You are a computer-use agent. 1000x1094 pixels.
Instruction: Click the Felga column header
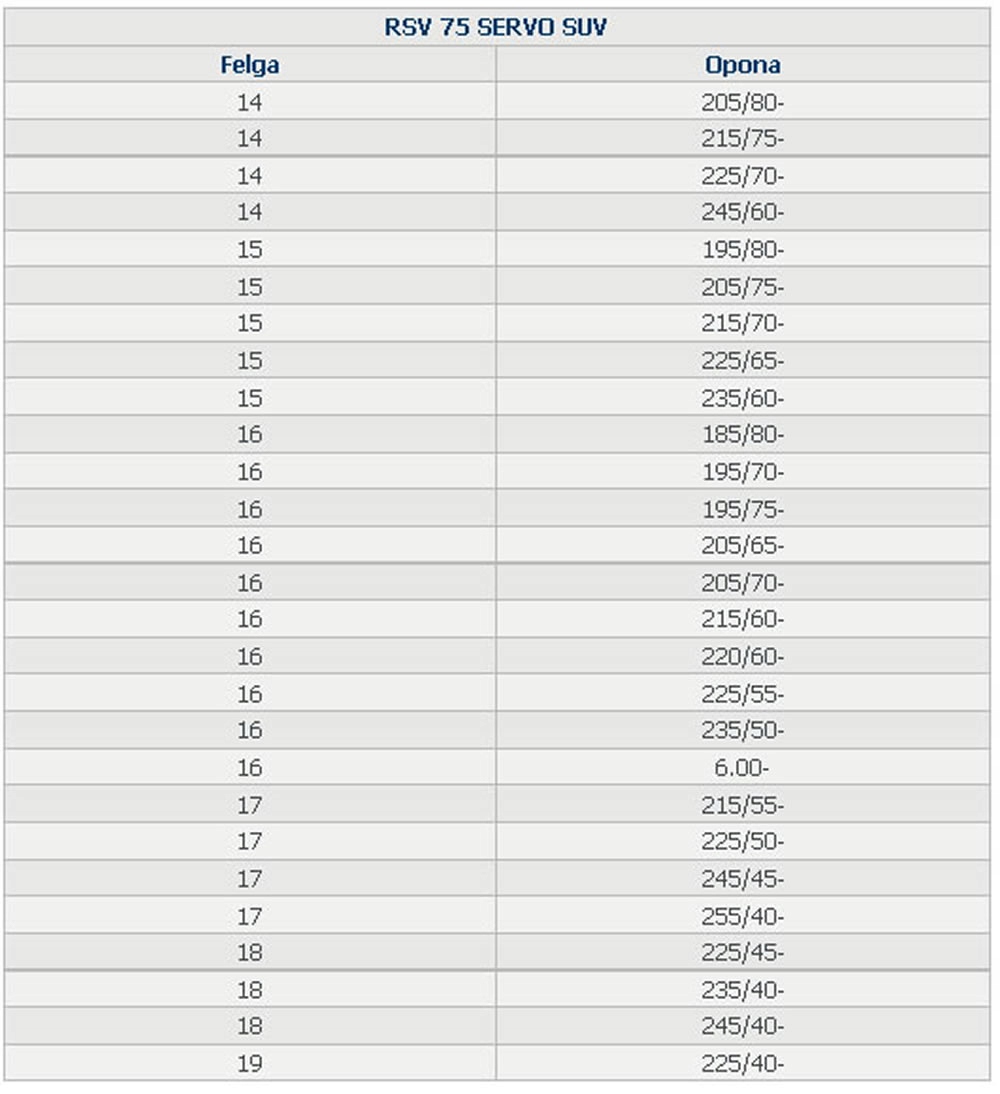pos(249,66)
